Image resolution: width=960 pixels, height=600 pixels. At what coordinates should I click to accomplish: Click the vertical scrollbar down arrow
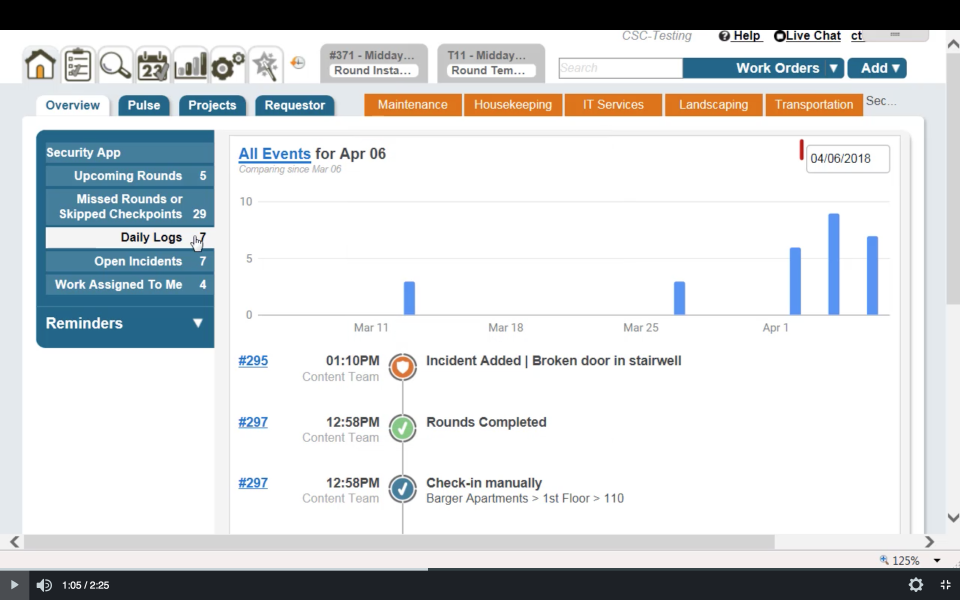coord(953,518)
